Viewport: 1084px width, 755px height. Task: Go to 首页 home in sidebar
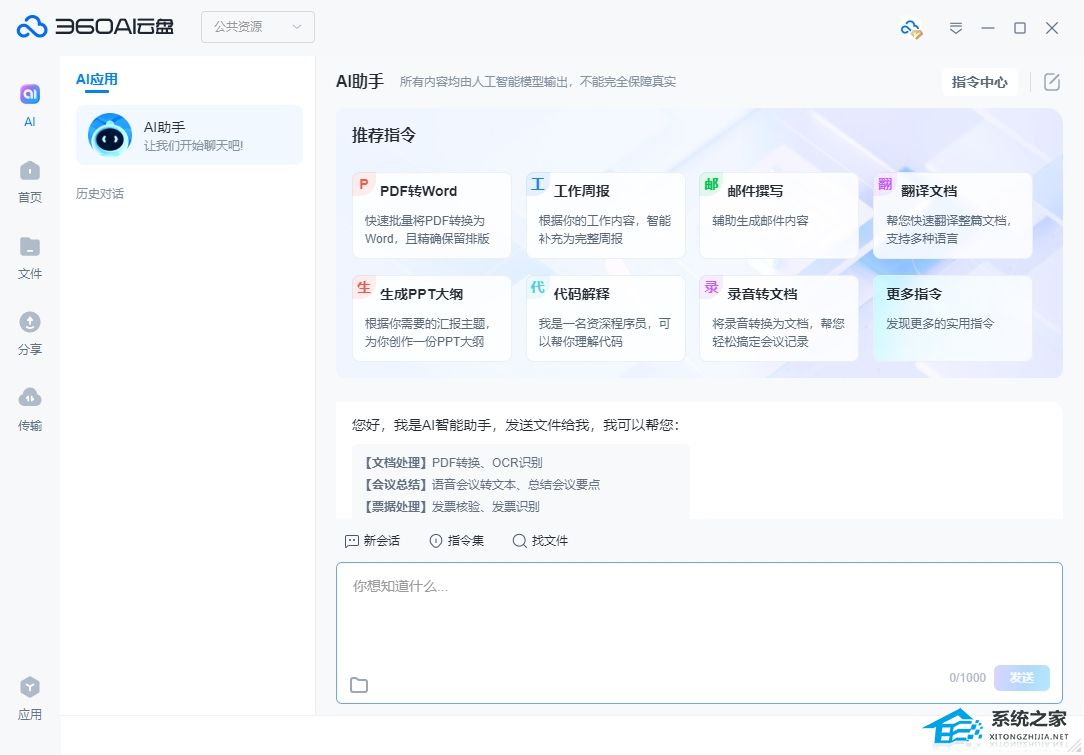[30, 182]
